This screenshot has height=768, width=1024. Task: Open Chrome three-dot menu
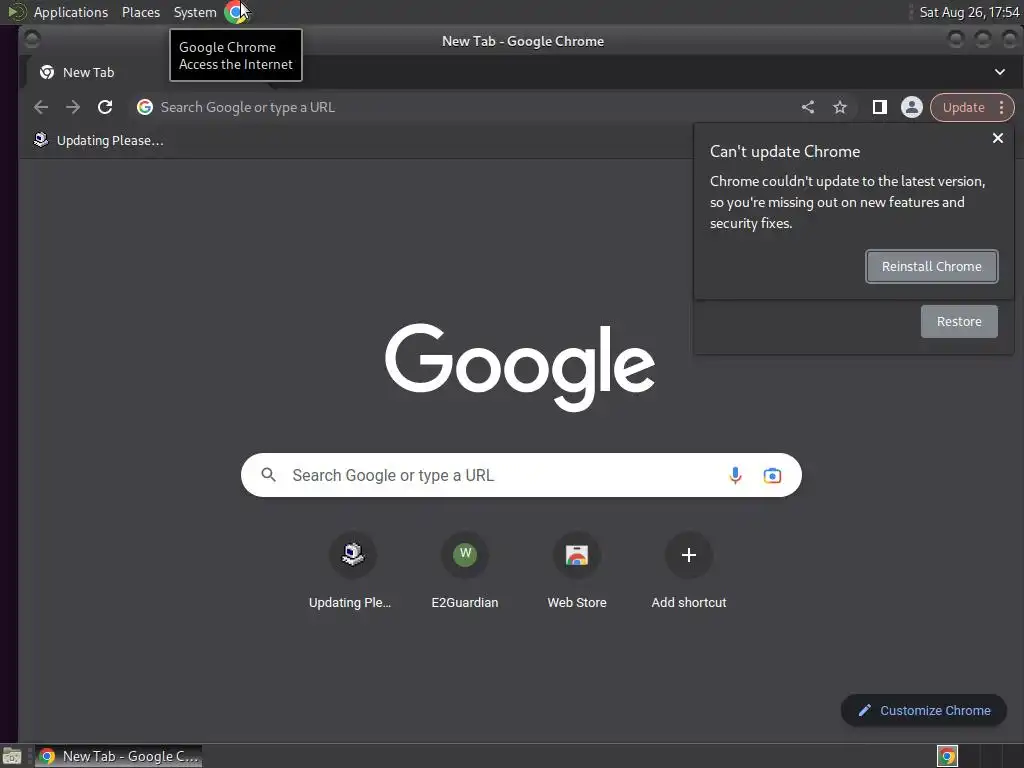point(1002,108)
